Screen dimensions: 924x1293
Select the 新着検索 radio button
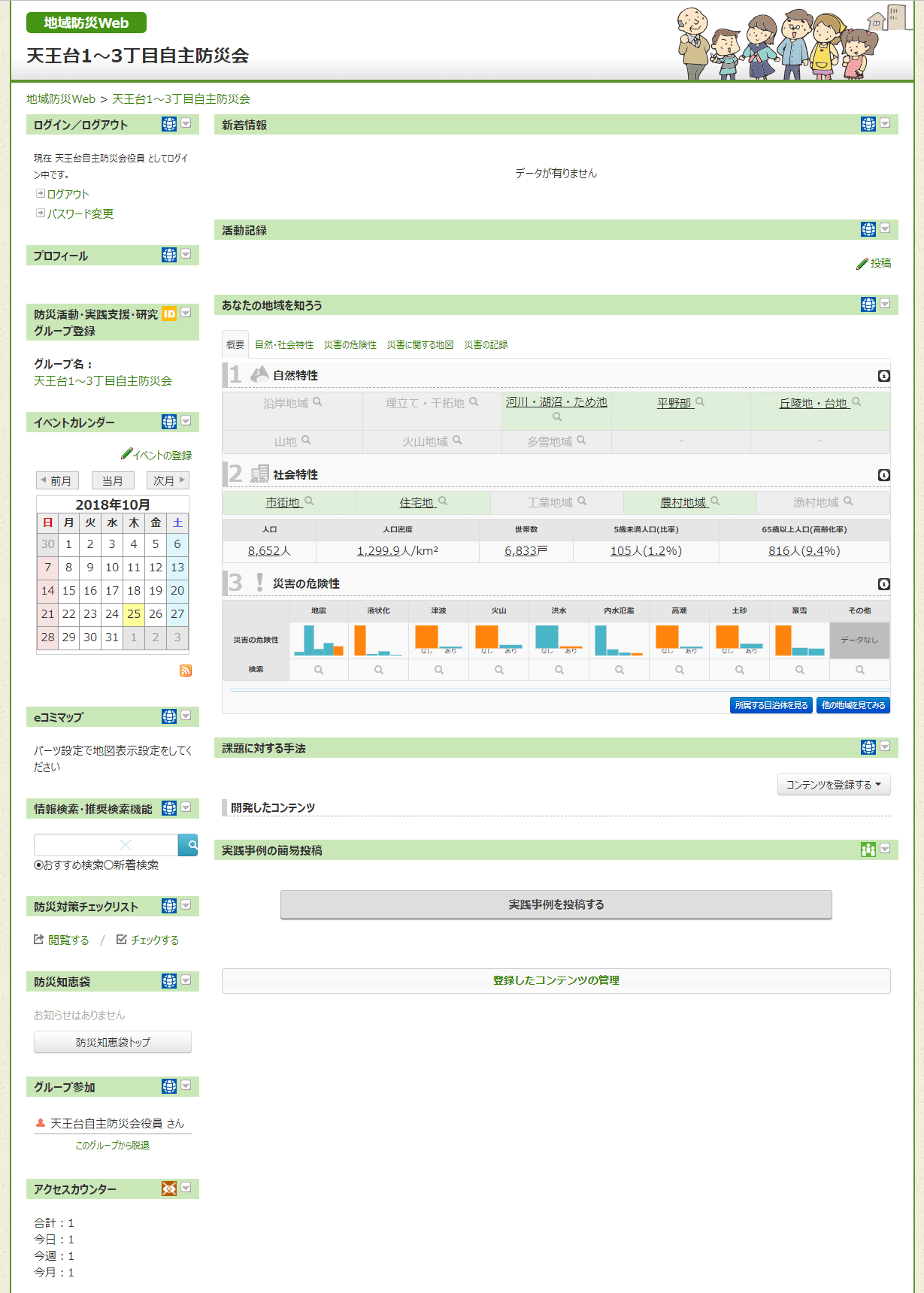108,865
